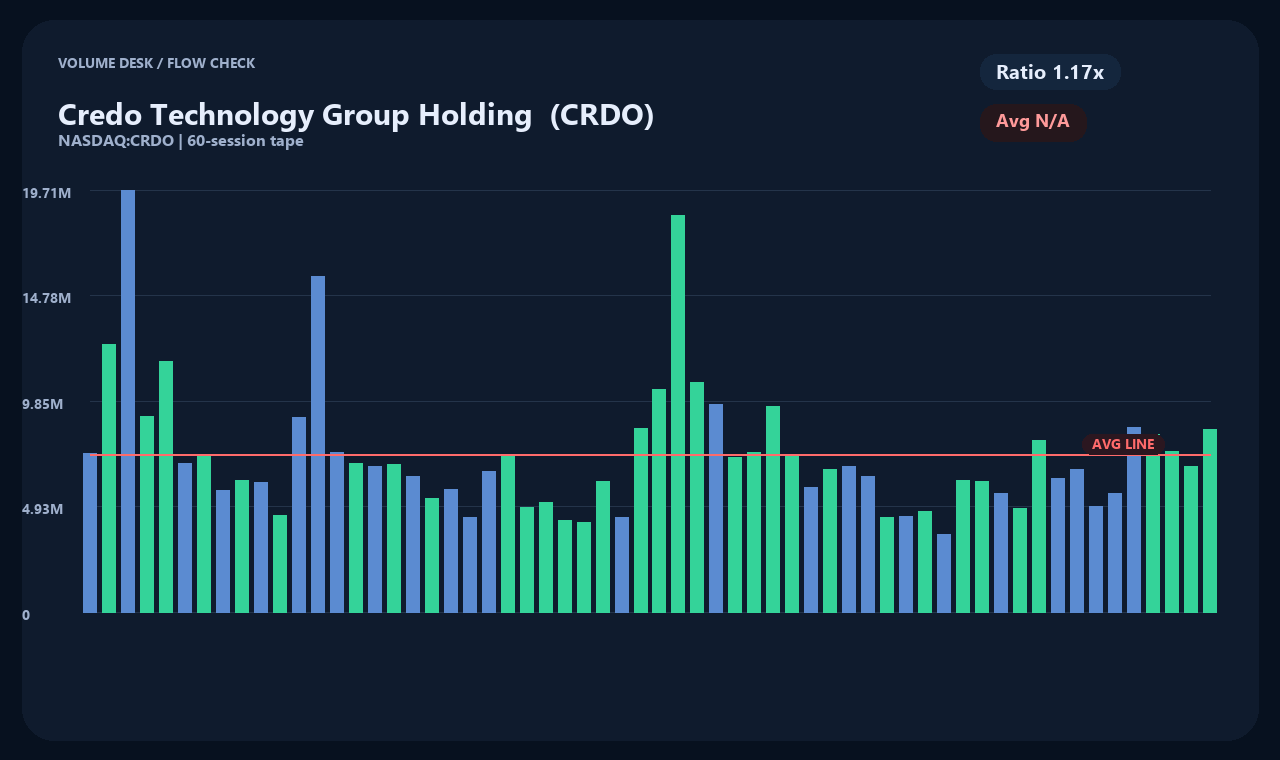Select the "Avg N/A" pill
Screen dimensions: 1280x760
(x=1033, y=122)
